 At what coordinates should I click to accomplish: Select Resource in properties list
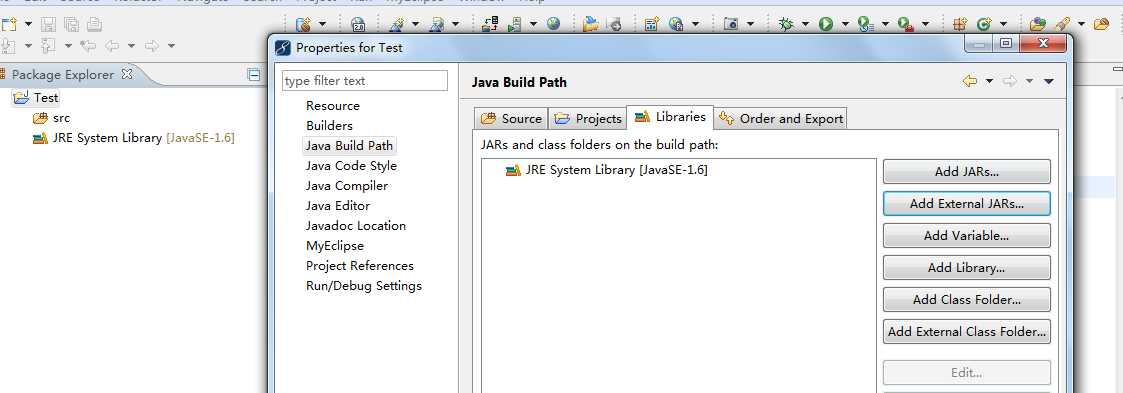(x=332, y=105)
